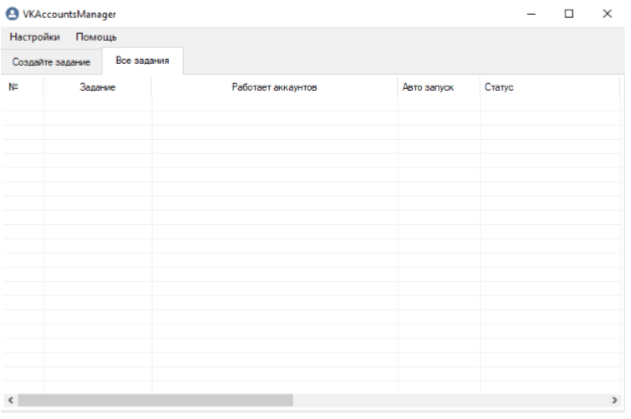Click the Задание column header
Screen dimensions: 631x419
coord(97,88)
